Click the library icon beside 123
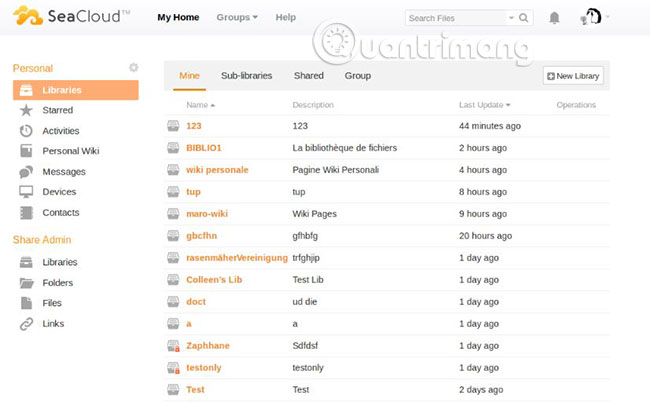The height and width of the screenshot is (402, 650). 173,126
